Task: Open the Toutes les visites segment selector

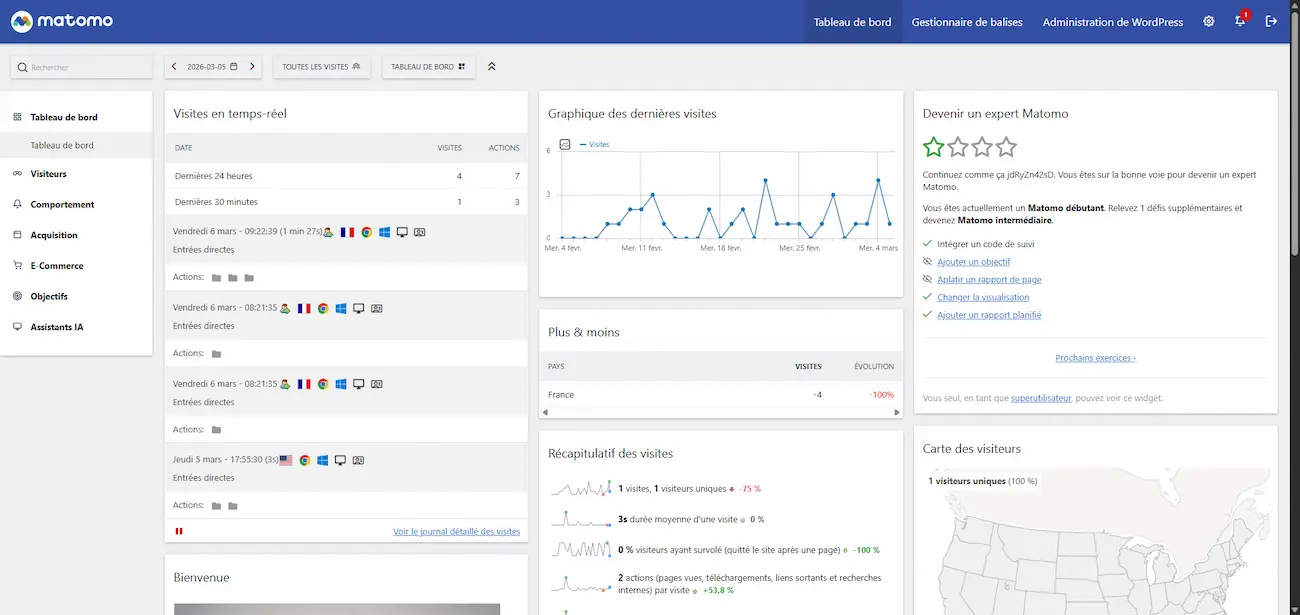Action: [x=321, y=66]
